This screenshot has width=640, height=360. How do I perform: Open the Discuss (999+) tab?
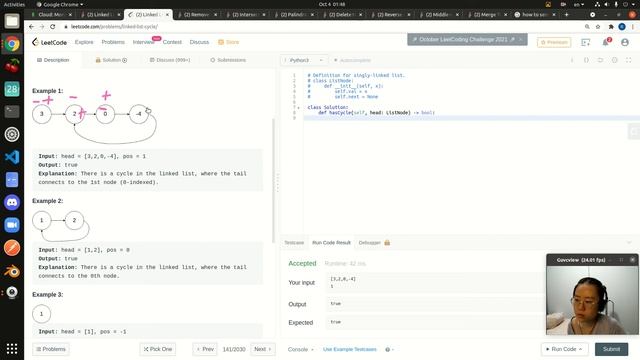pyautogui.click(x=170, y=60)
